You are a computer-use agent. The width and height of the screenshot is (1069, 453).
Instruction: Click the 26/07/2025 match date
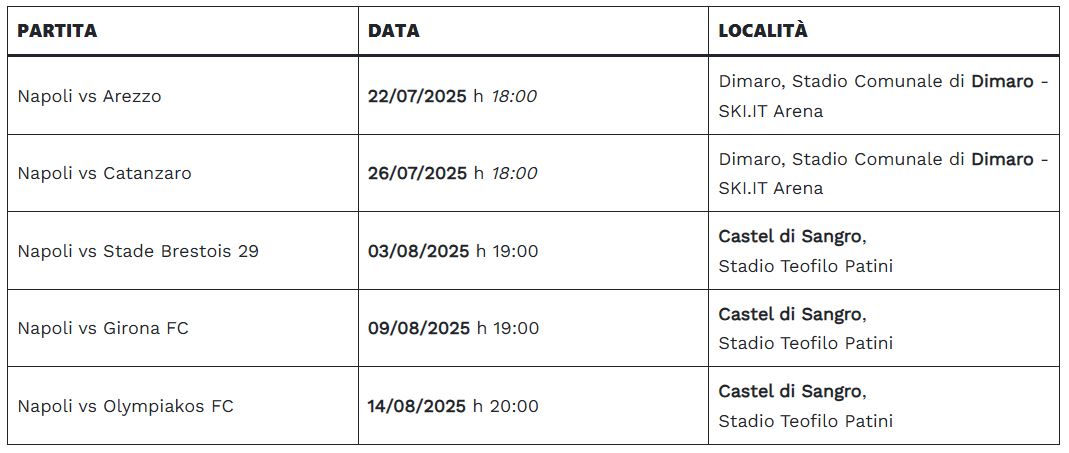[x=417, y=173]
